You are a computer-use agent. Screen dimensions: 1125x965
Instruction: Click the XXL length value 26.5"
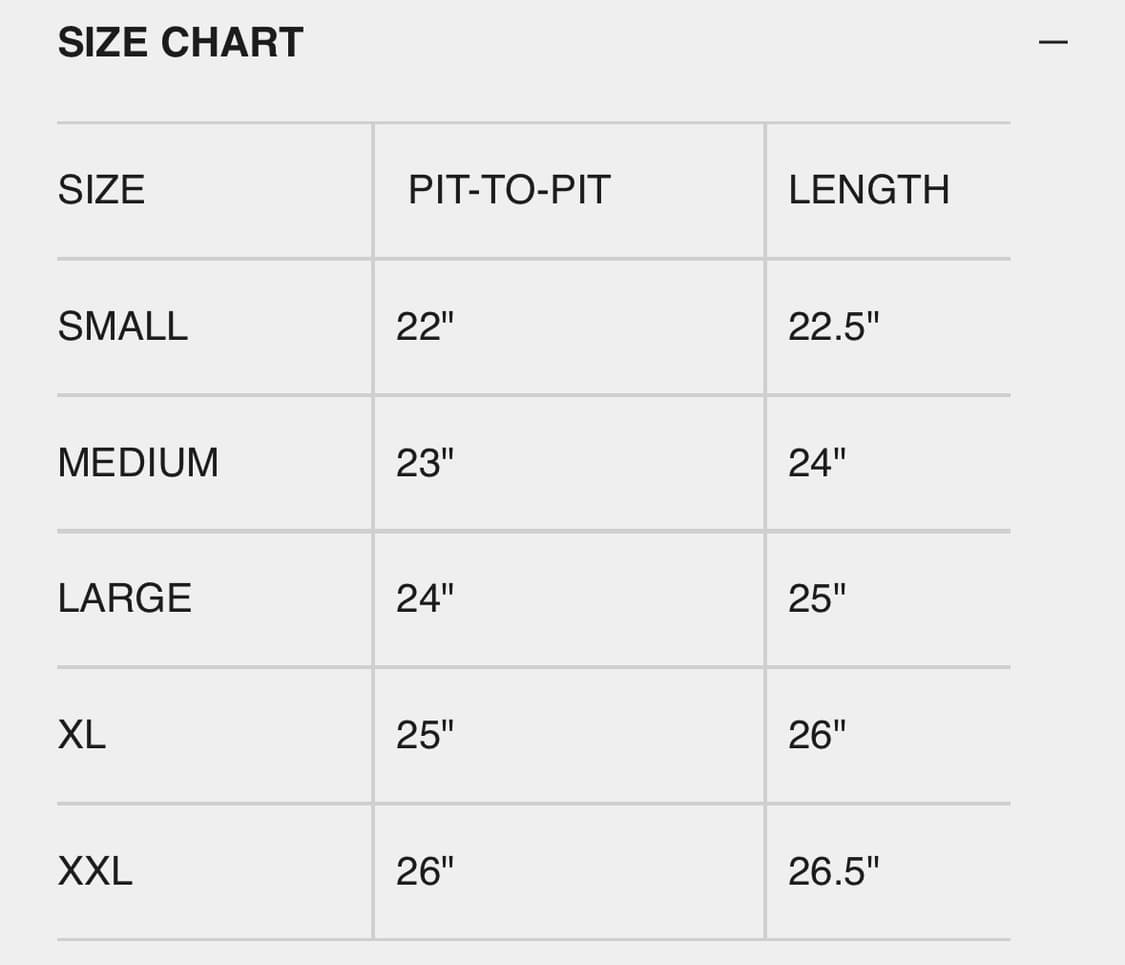pos(833,871)
